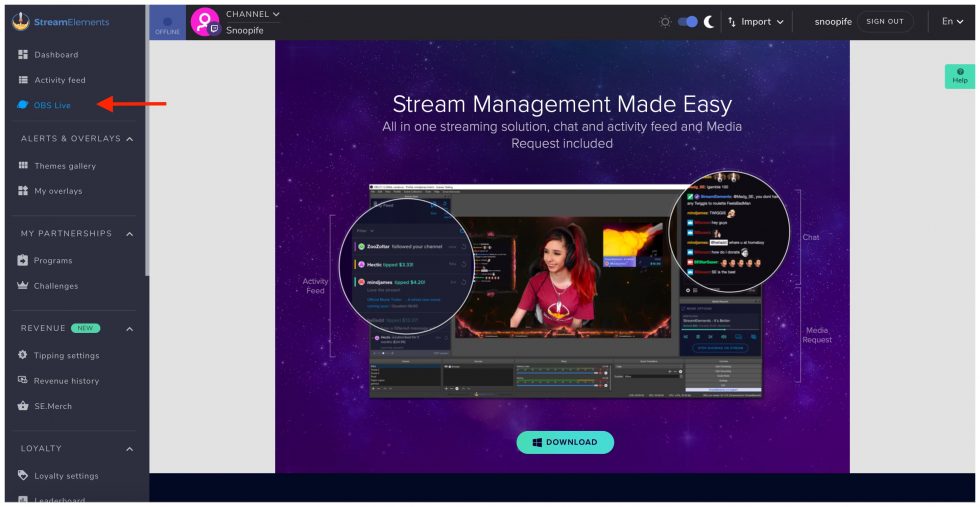Screen dimensions: 980x507
Task: Collapse the LOYALTY section
Action: (130, 449)
